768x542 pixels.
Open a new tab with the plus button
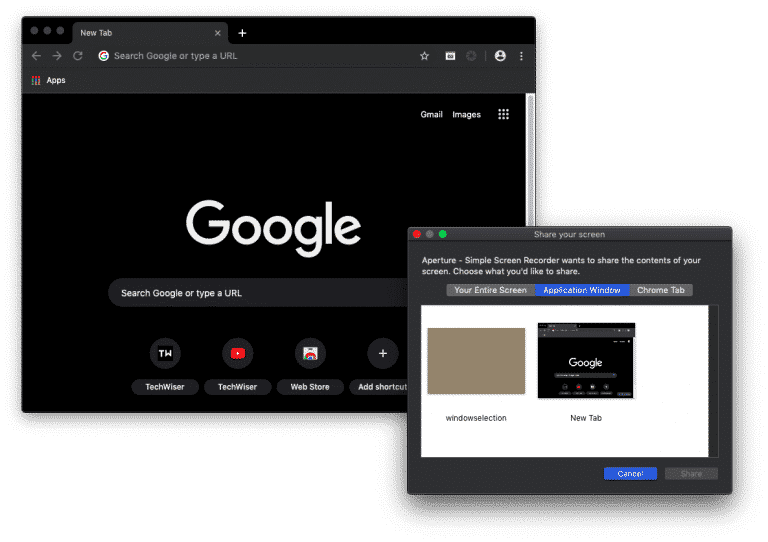click(242, 33)
